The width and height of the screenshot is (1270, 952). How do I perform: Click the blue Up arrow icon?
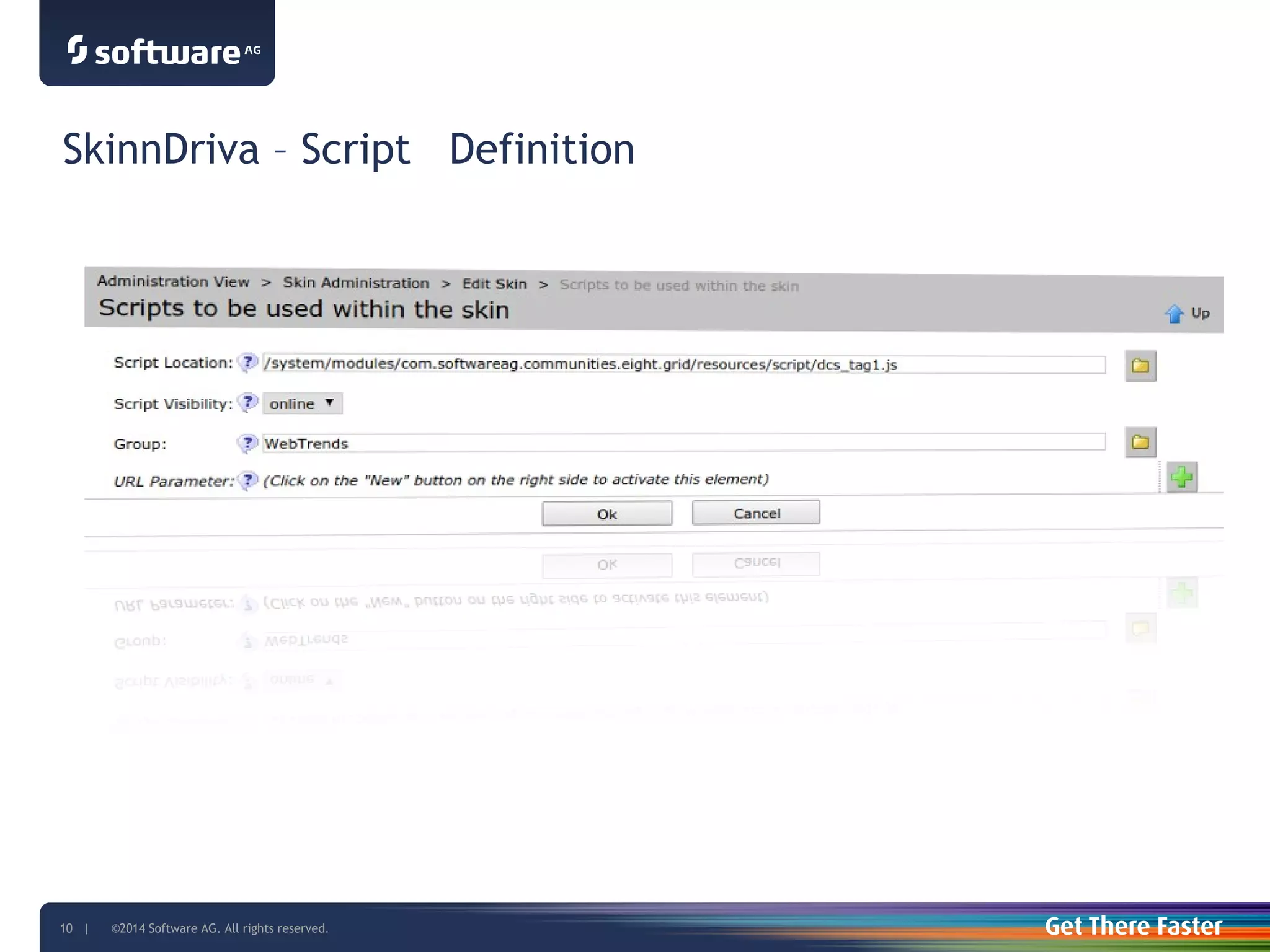1174,314
